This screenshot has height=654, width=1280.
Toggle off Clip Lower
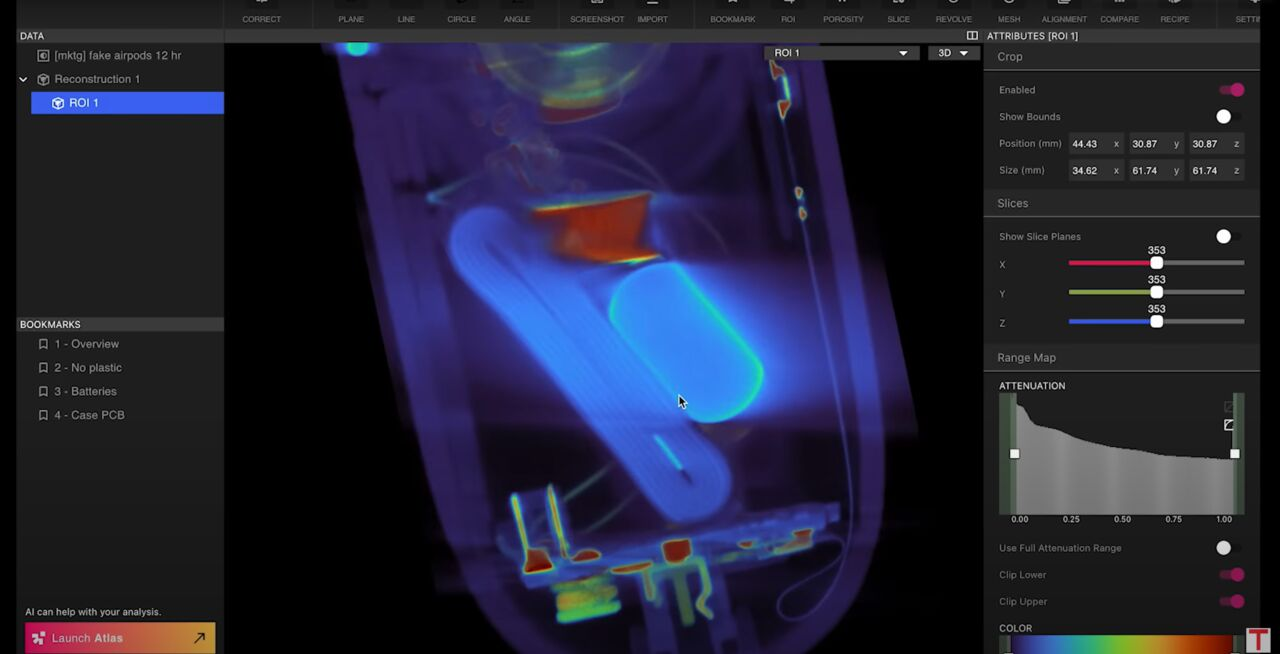click(1231, 575)
